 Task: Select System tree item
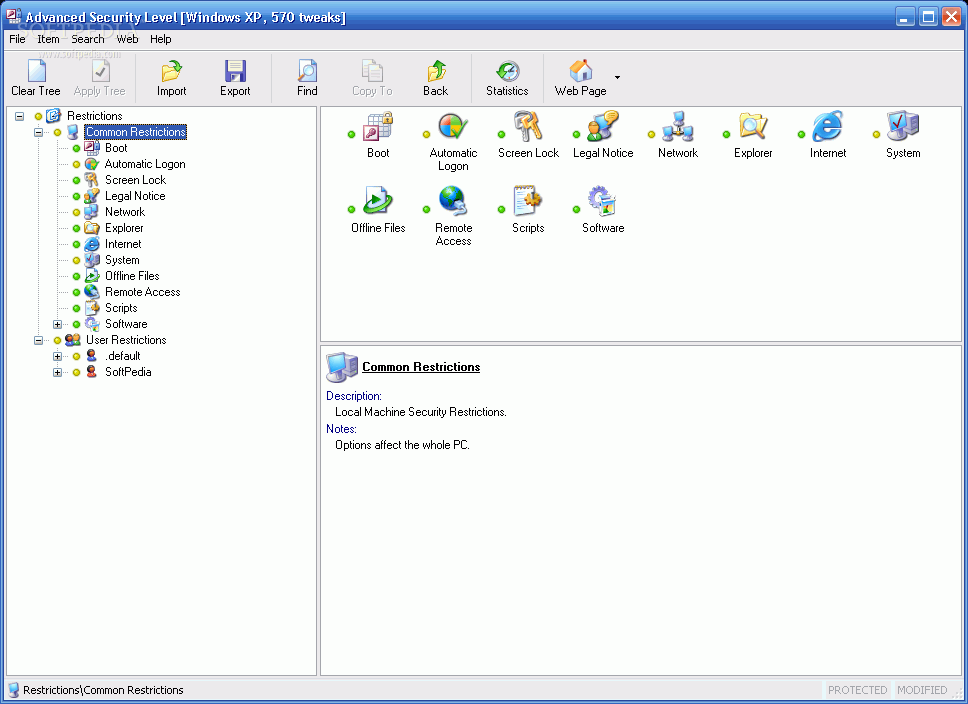coord(122,260)
